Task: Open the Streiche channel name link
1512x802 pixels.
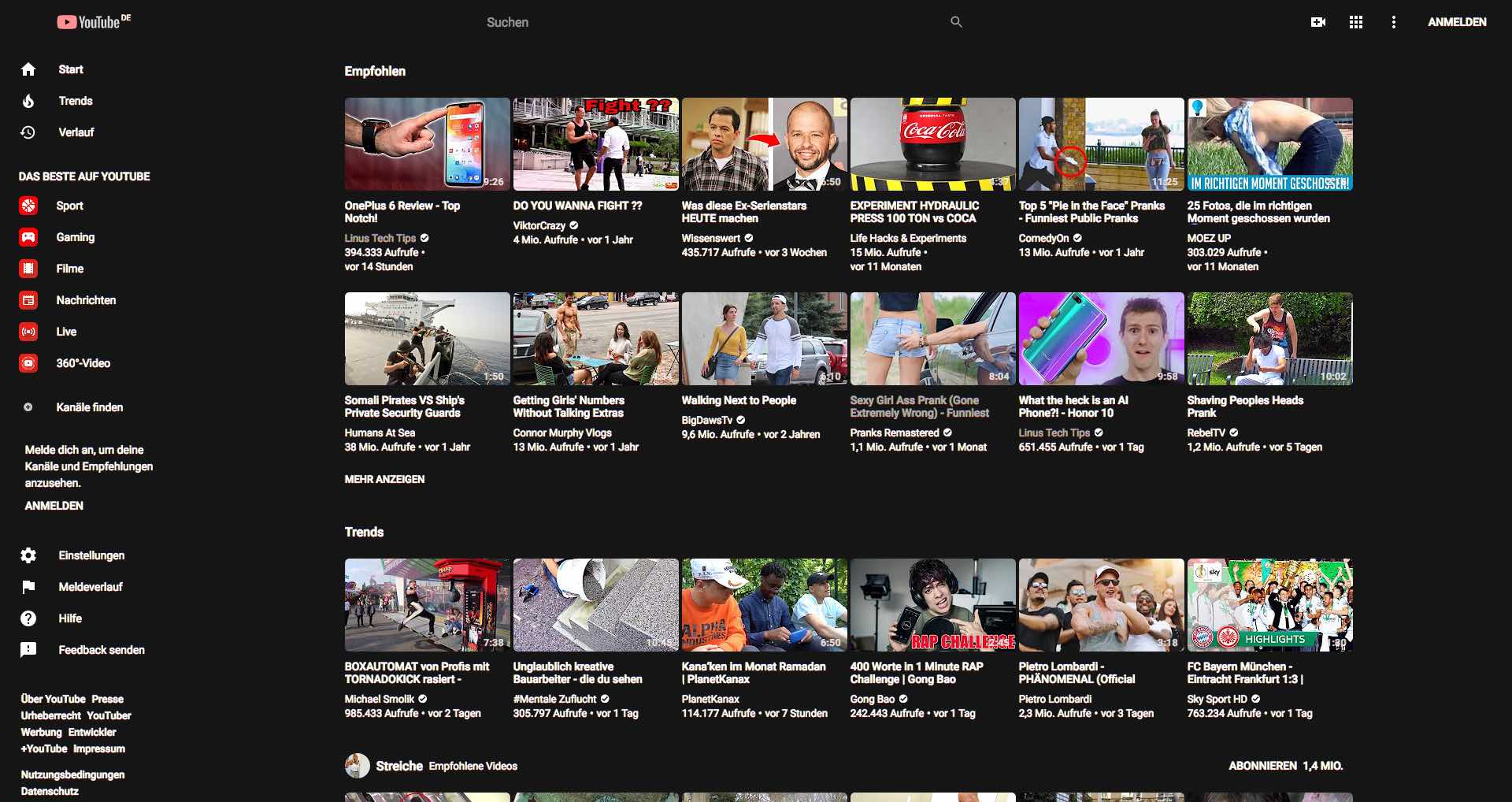Action: pyautogui.click(x=399, y=766)
